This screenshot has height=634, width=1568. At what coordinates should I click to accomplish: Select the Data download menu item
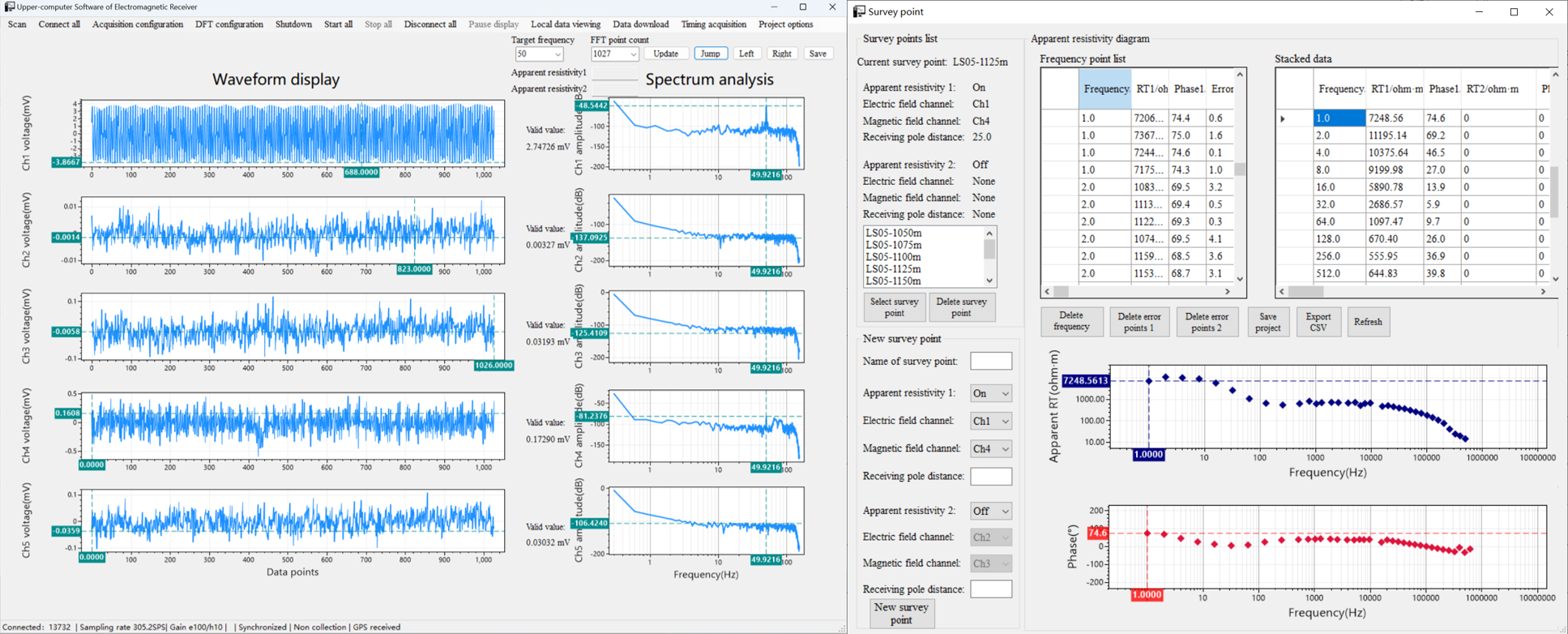coord(640,24)
